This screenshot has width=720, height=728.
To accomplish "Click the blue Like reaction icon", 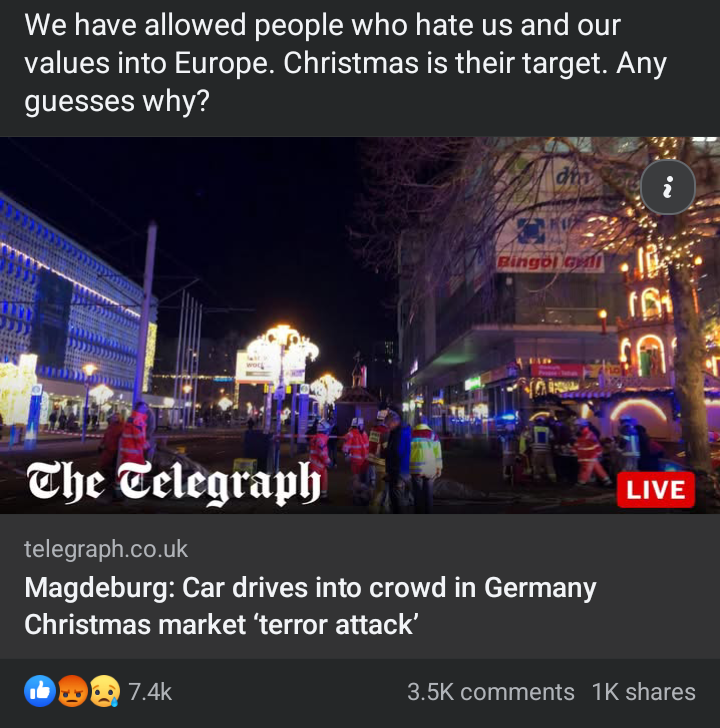I will pyautogui.click(x=40, y=691).
